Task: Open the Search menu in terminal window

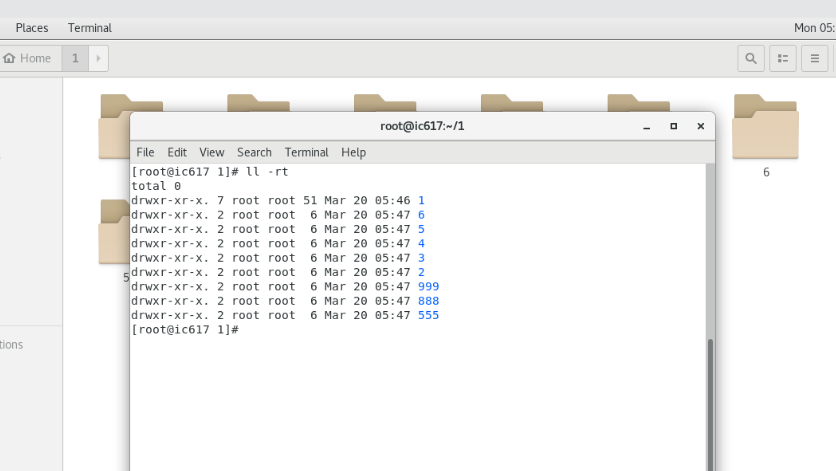Action: pos(254,153)
